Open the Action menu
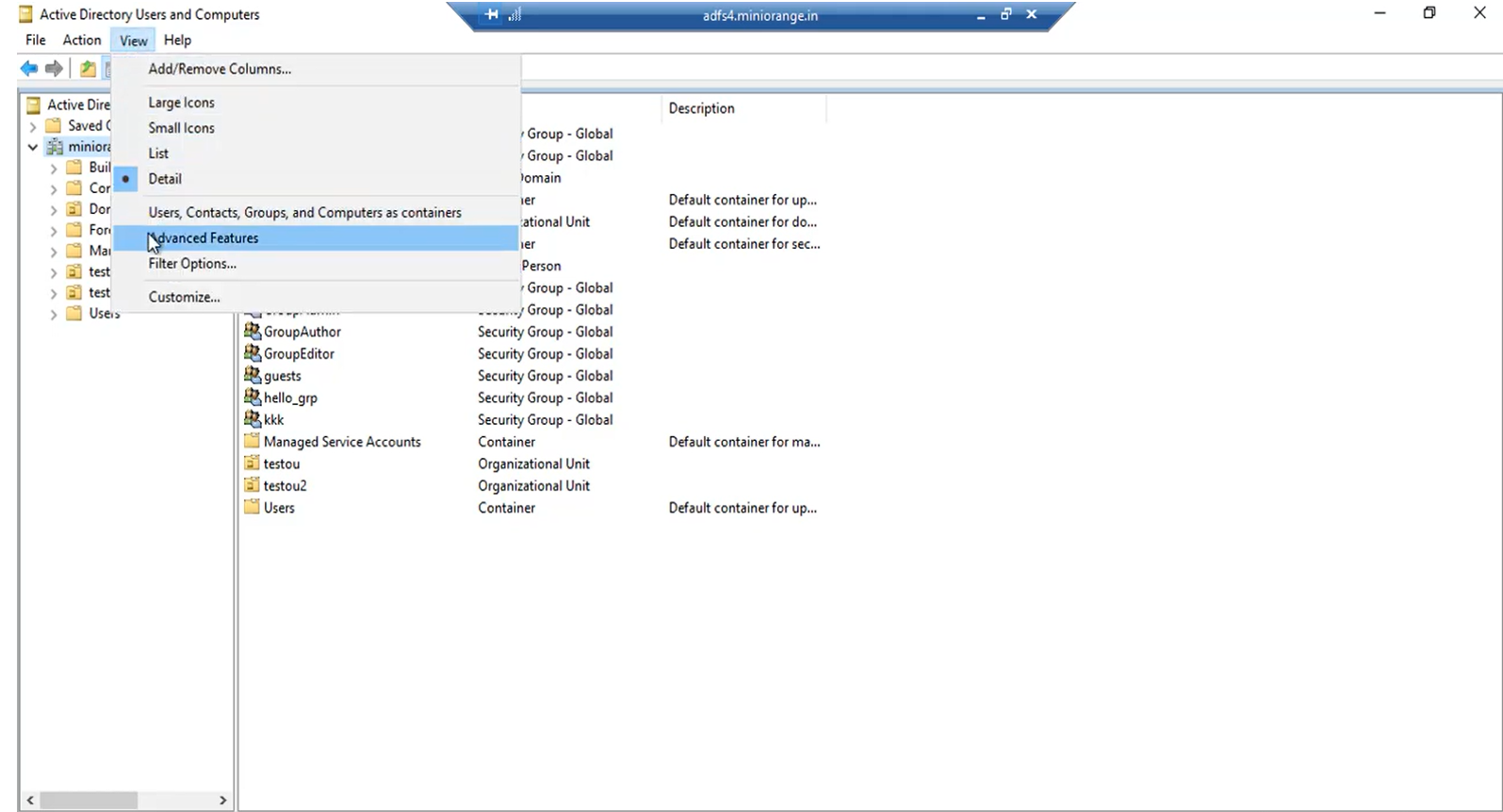This screenshot has height=812, width=1503. [x=82, y=41]
